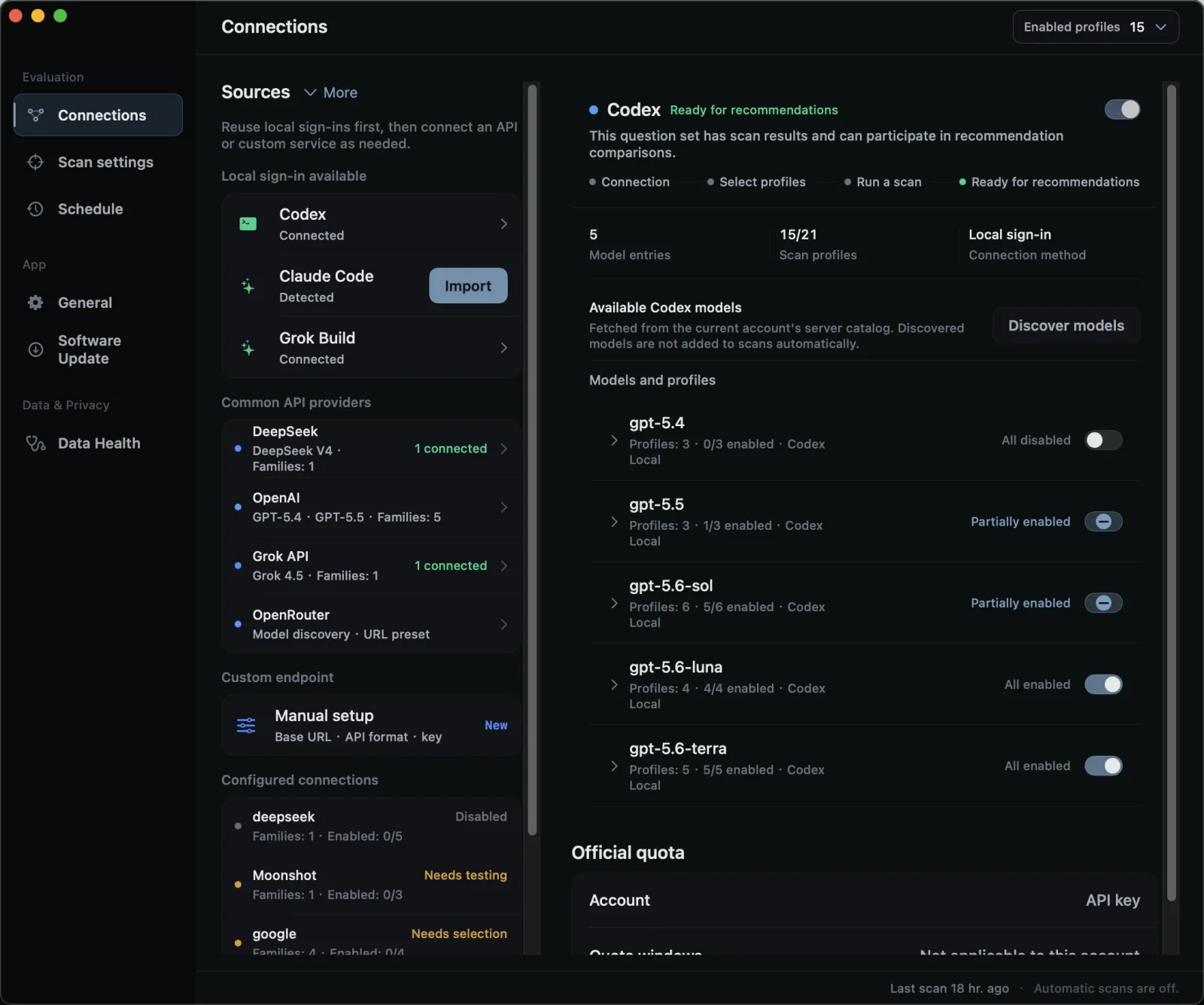This screenshot has width=1204, height=1005.
Task: Import the detected Claude Code sign-in
Action: [x=468, y=286]
